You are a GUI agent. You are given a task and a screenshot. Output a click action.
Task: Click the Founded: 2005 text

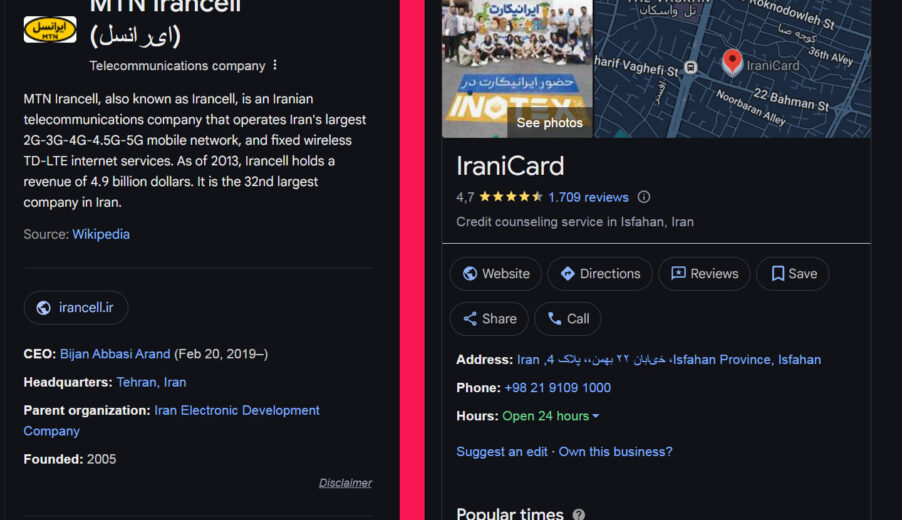(x=70, y=459)
